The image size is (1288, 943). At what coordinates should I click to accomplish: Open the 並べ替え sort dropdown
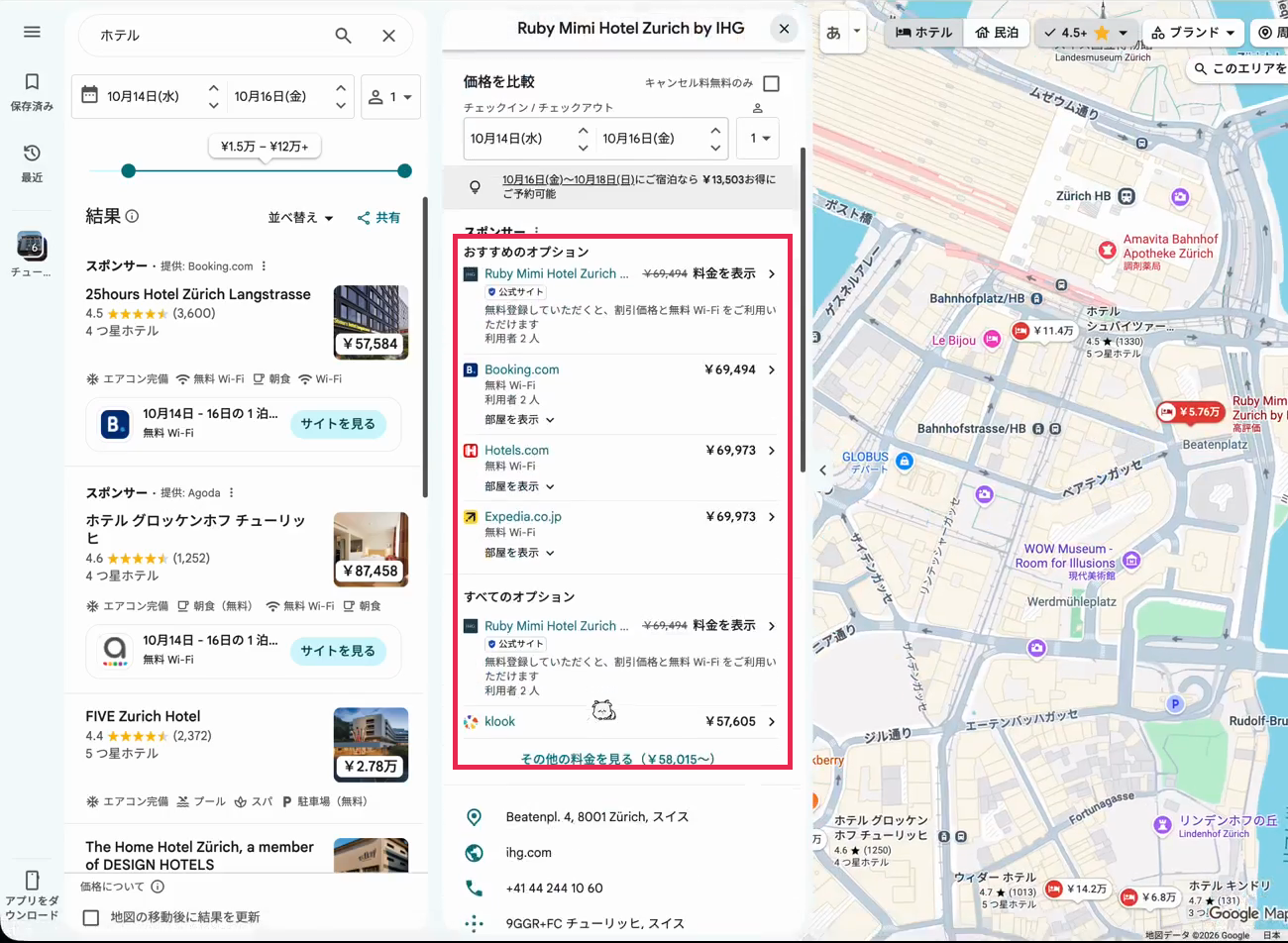coord(300,218)
